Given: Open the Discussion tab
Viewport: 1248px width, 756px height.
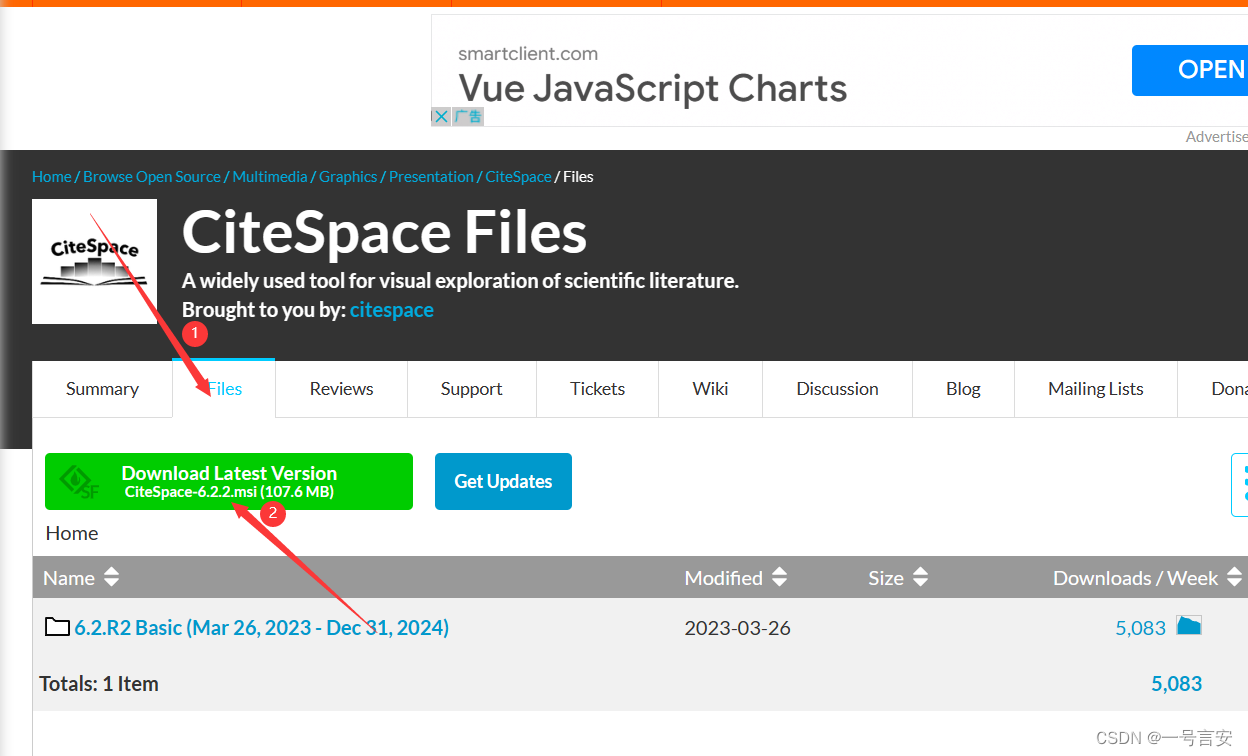Looking at the screenshot, I should 837,389.
